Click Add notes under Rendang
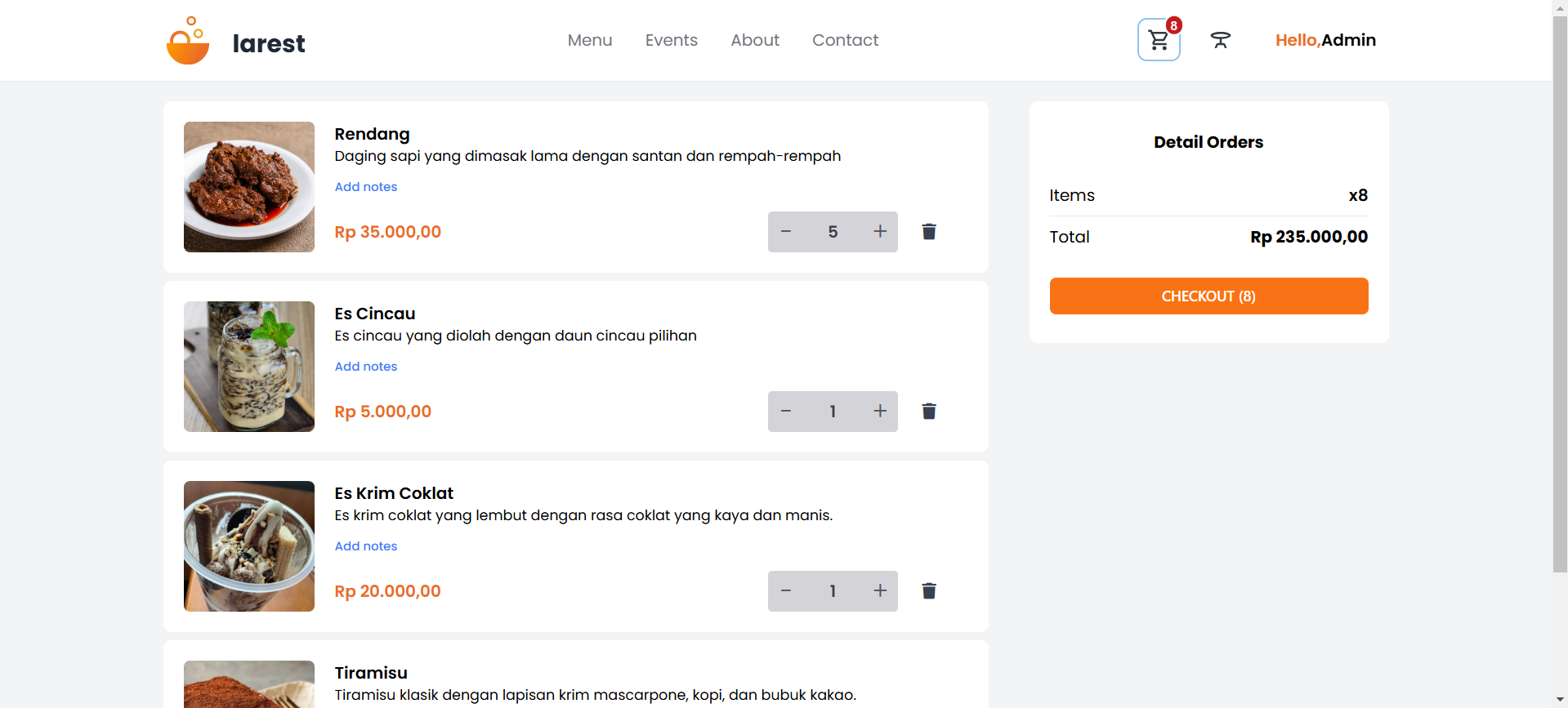Viewport: 1568px width, 708px height. 365,187
